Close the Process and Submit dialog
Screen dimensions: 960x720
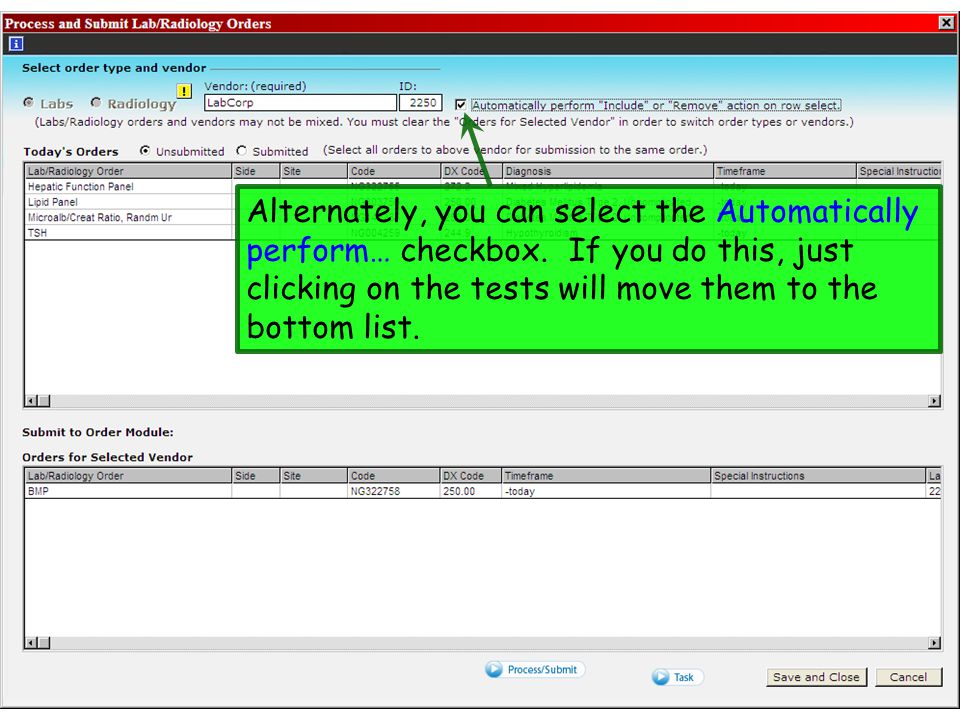[x=946, y=23]
